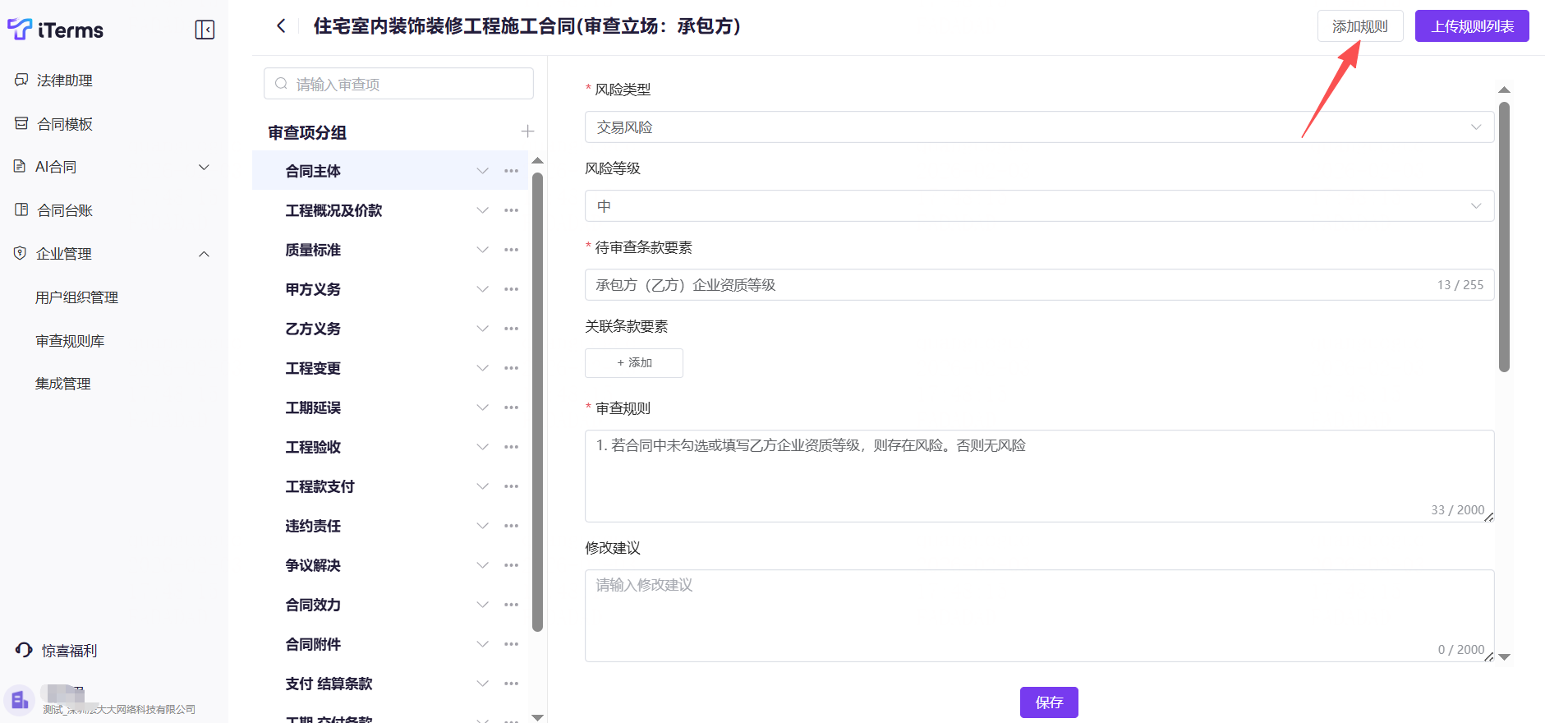Click the 待审查条款要素 input field
This screenshot has width=1568, height=723.
click(1039, 284)
